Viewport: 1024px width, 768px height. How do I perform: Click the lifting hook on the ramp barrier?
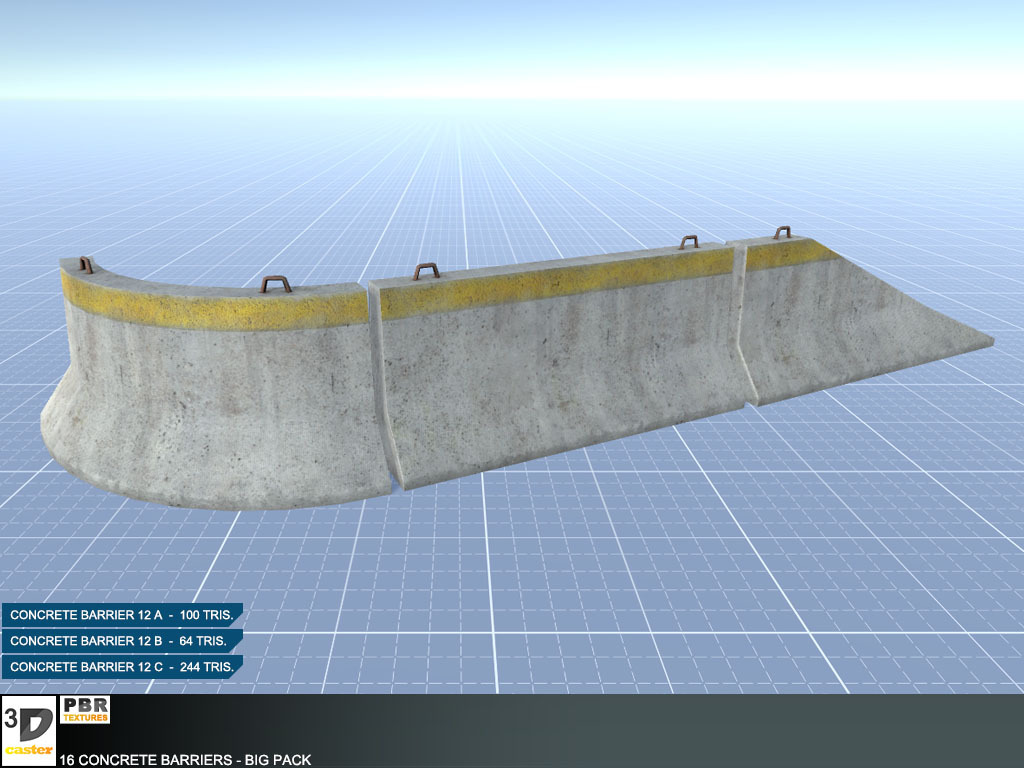[x=782, y=233]
